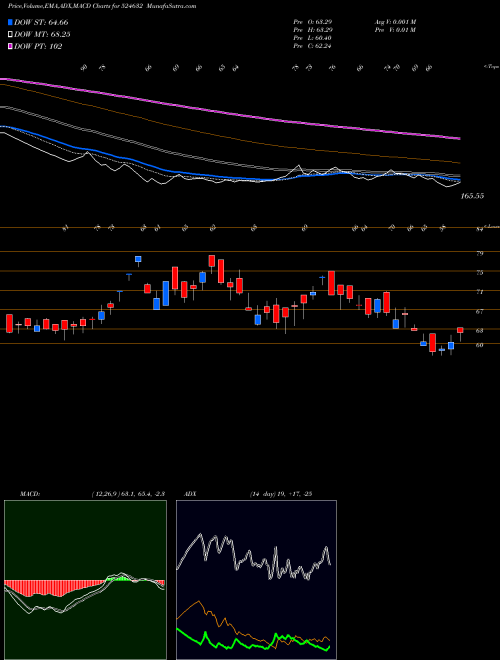Click the 67 price axis label

click(x=479, y=311)
